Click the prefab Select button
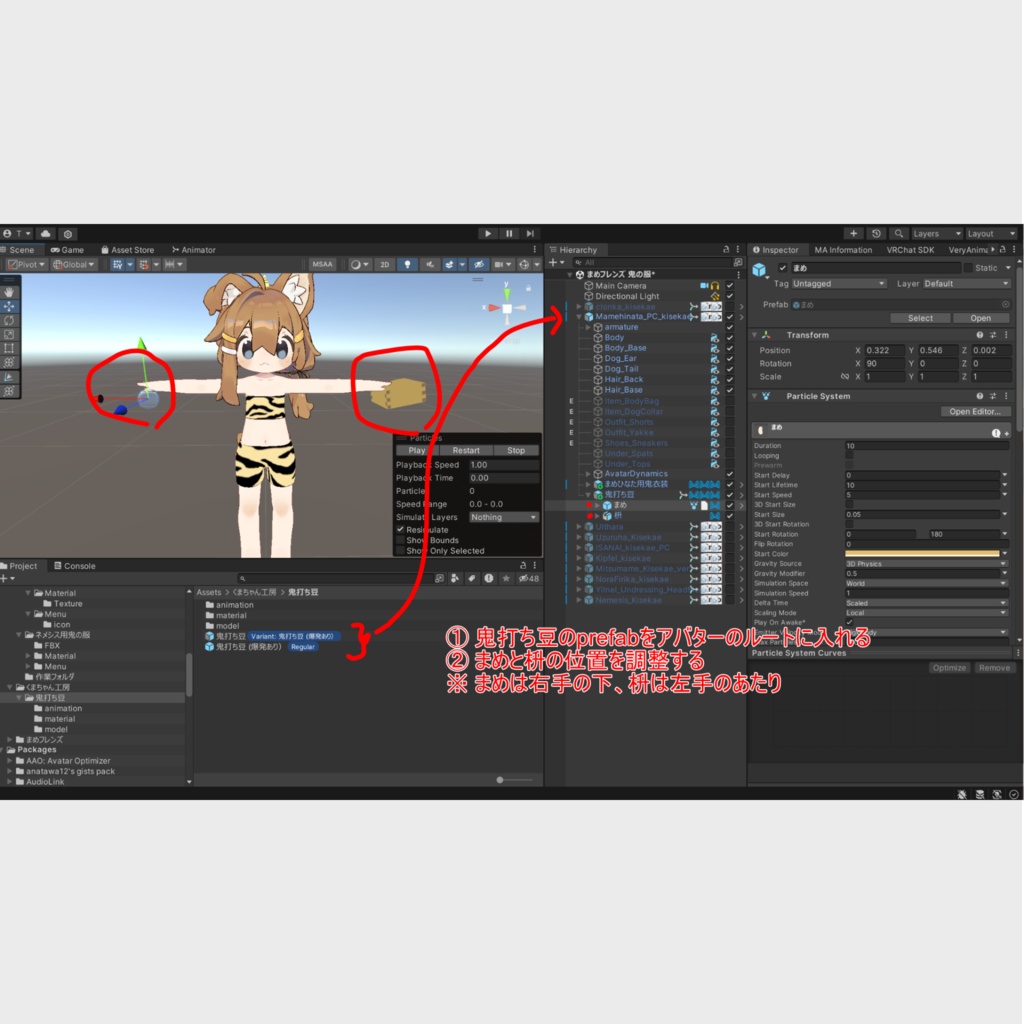The image size is (1024, 1024). (920, 318)
